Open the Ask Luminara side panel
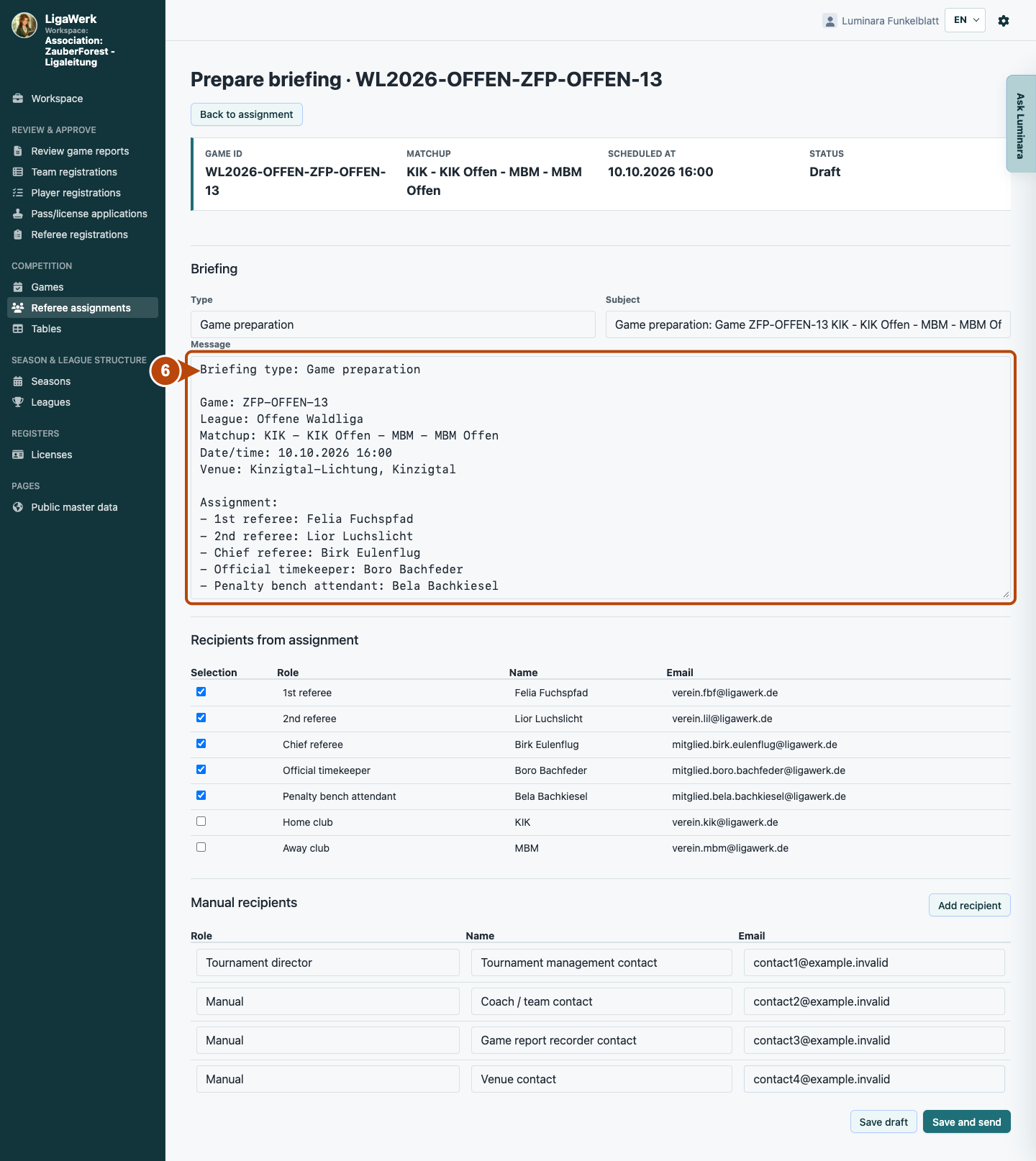The width and height of the screenshot is (1036, 1161). click(x=1021, y=124)
